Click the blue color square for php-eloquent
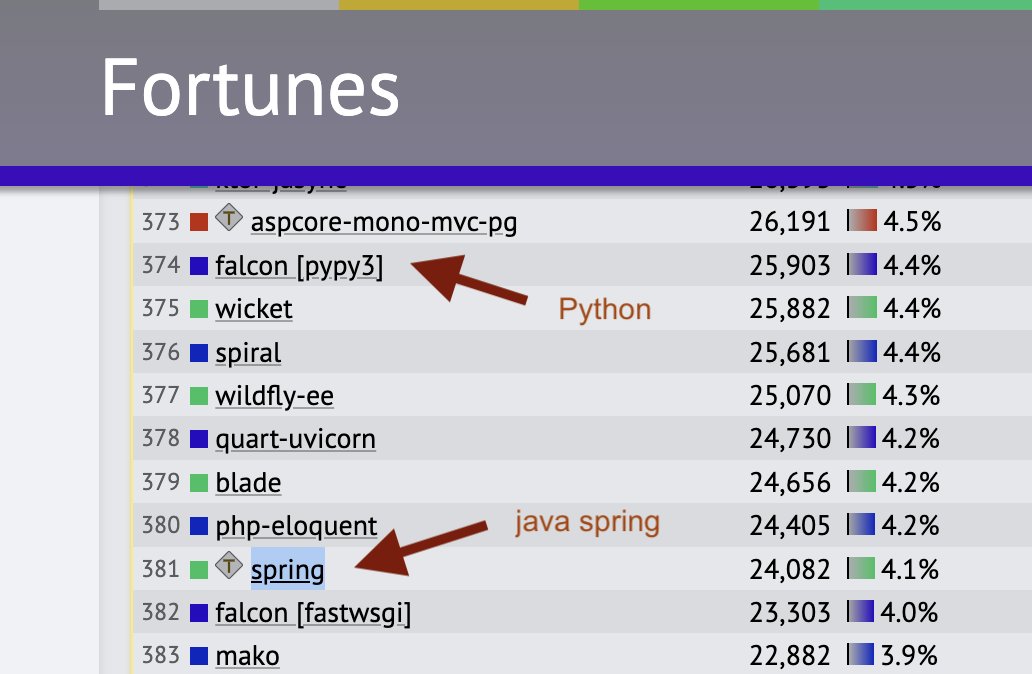The width and height of the screenshot is (1032, 674). click(x=199, y=526)
